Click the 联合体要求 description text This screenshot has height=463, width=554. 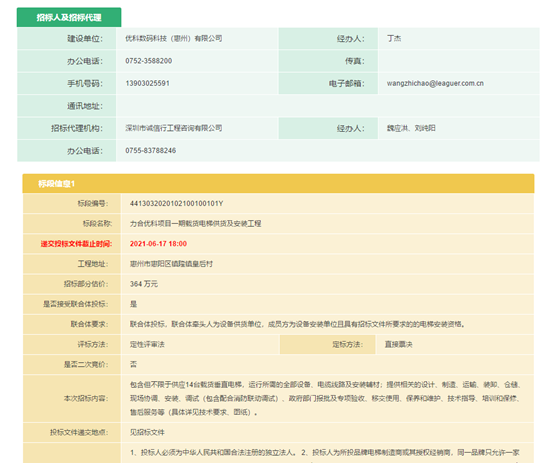coord(297,324)
